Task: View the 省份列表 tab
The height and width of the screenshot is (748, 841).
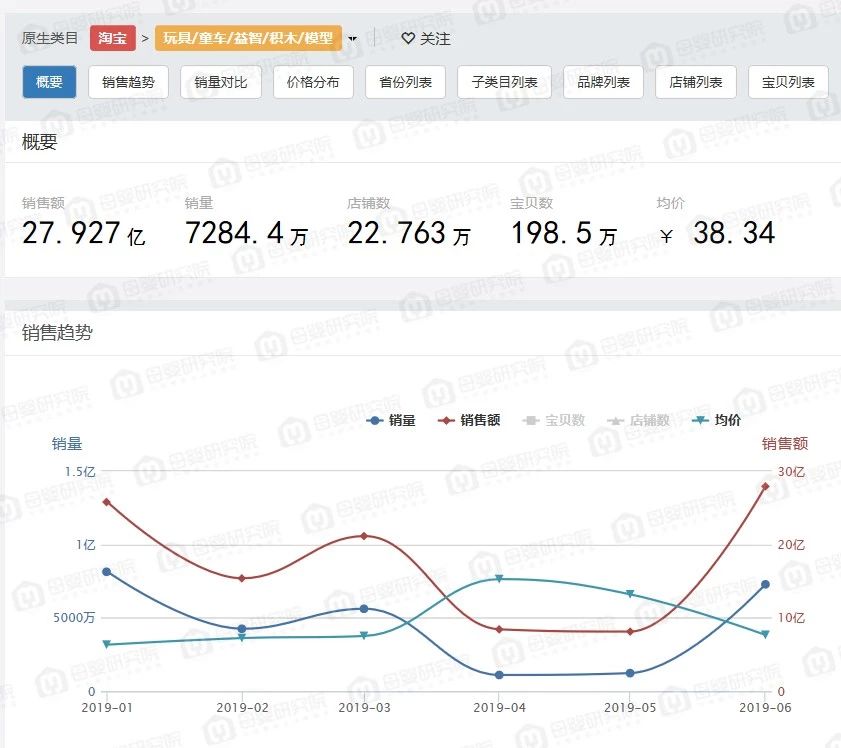Action: point(405,82)
